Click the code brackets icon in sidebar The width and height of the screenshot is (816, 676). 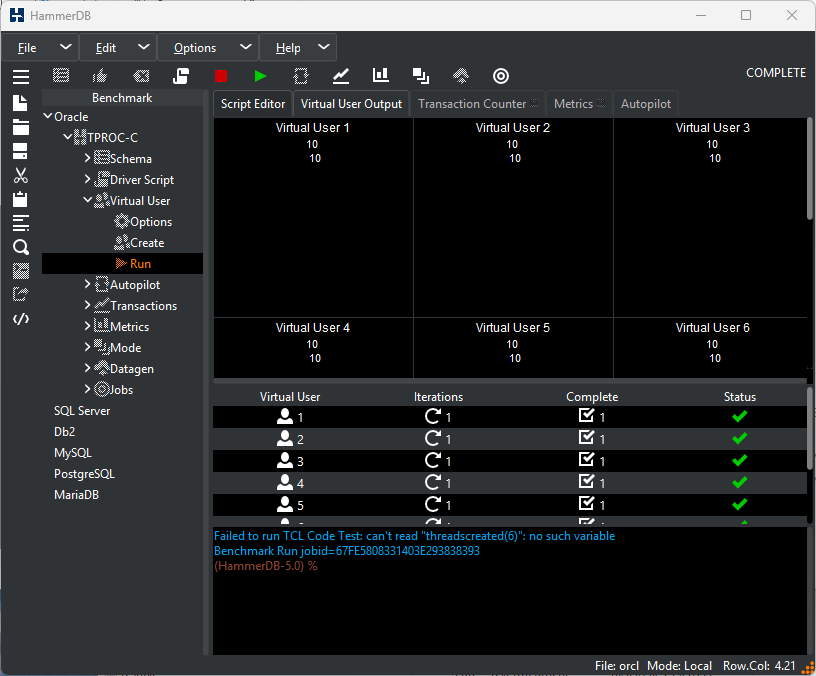21,319
